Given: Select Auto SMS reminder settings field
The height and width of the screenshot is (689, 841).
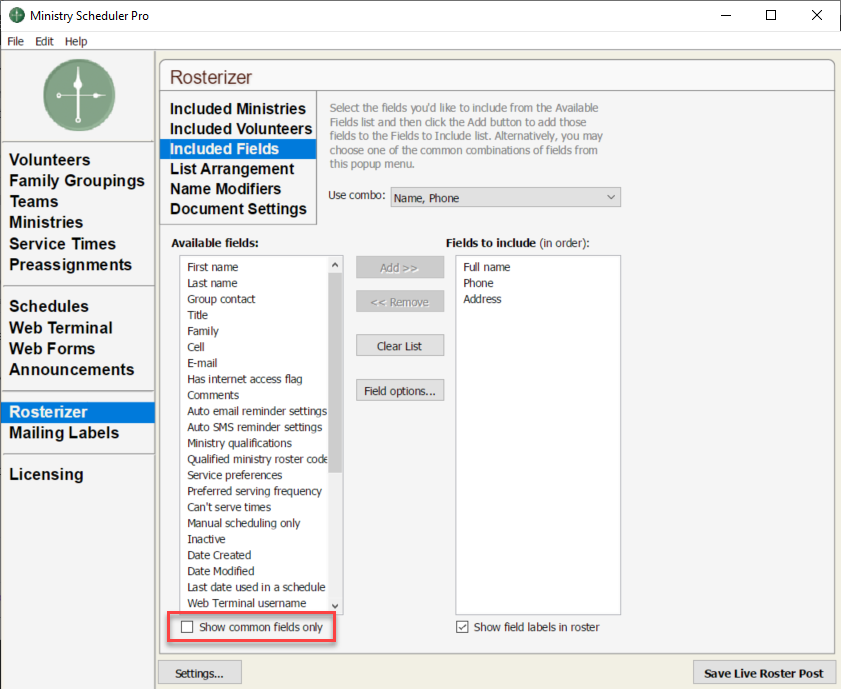Looking at the screenshot, I should click(x=254, y=427).
